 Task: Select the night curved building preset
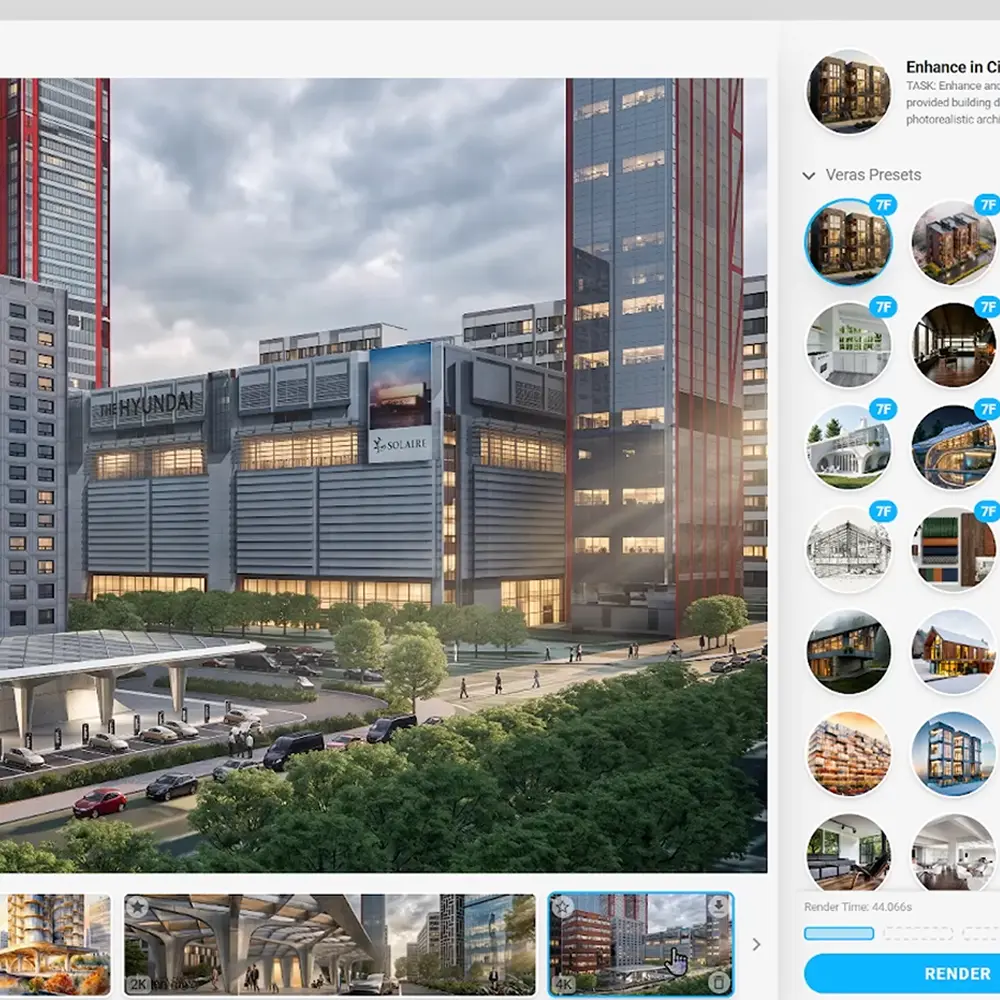tap(955, 446)
